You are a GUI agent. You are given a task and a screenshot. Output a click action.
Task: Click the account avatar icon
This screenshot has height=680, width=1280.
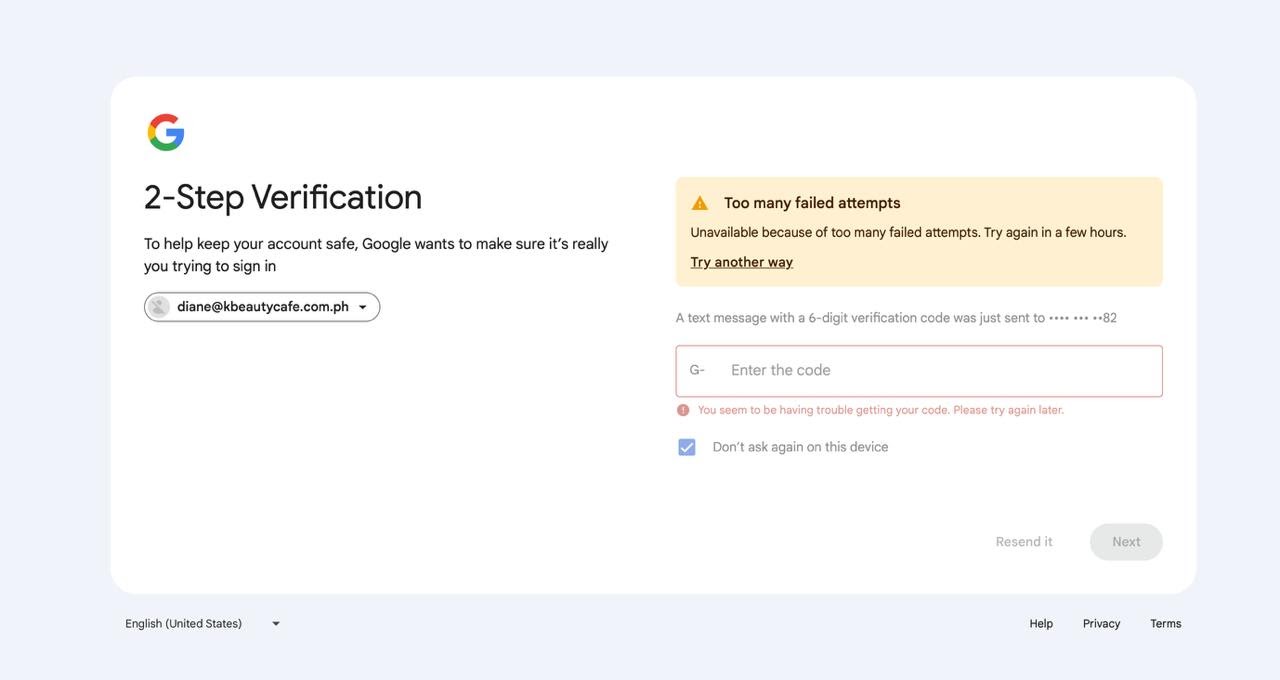coord(159,307)
